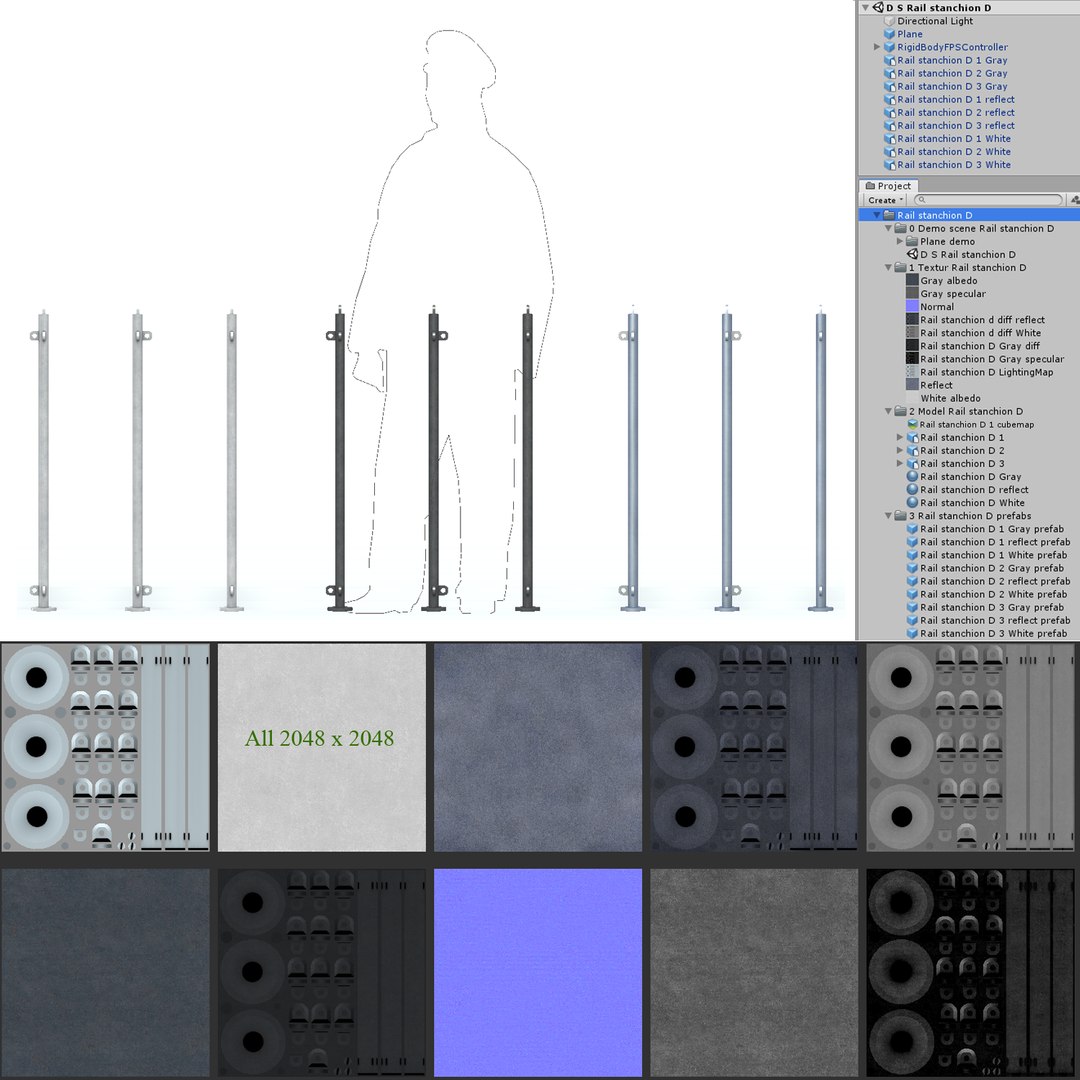This screenshot has width=1080, height=1080.
Task: Select Rail stanchion D Gray specular texture
Action: point(992,359)
